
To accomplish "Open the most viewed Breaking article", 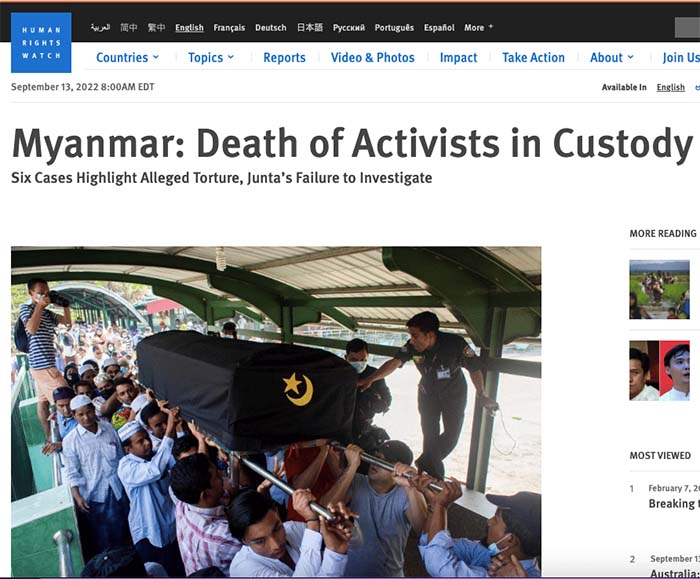I will tap(674, 503).
